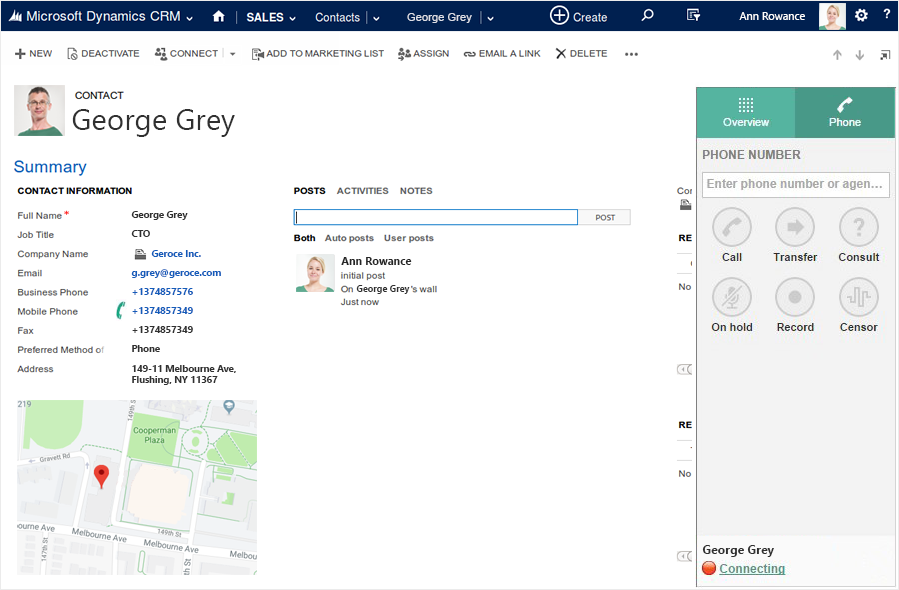Open Geroce Inc. company link
The height and width of the screenshot is (590, 899).
[x=176, y=253]
